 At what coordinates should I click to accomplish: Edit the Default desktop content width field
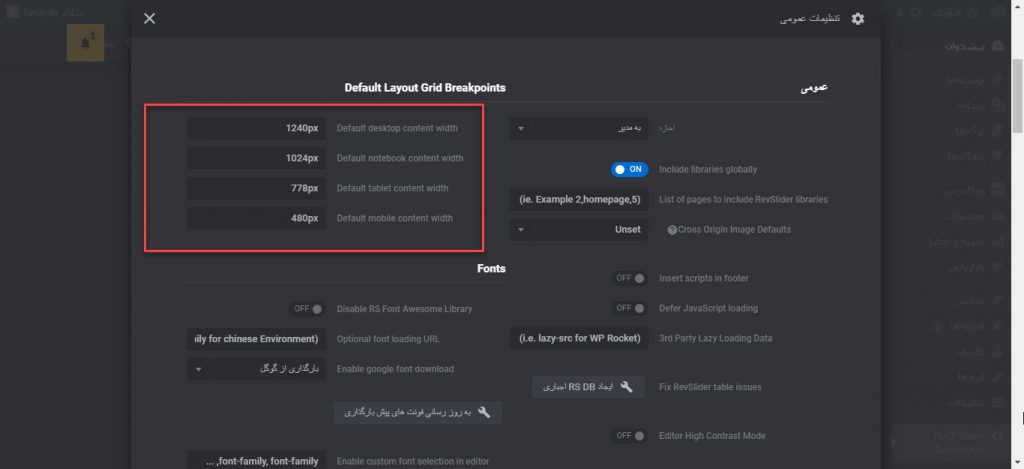257,128
